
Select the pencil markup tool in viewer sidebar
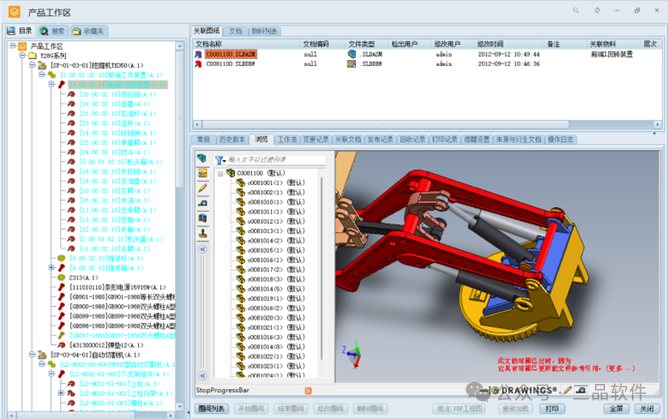click(x=203, y=188)
